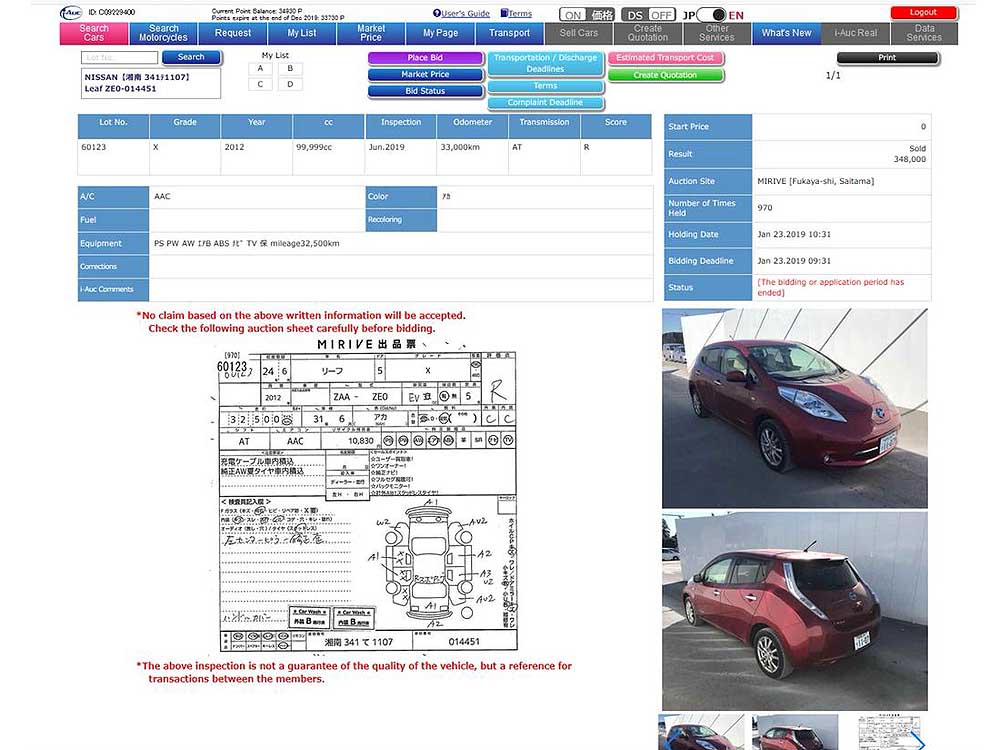
Task: Open Estimated Transport Cost
Action: click(665, 58)
